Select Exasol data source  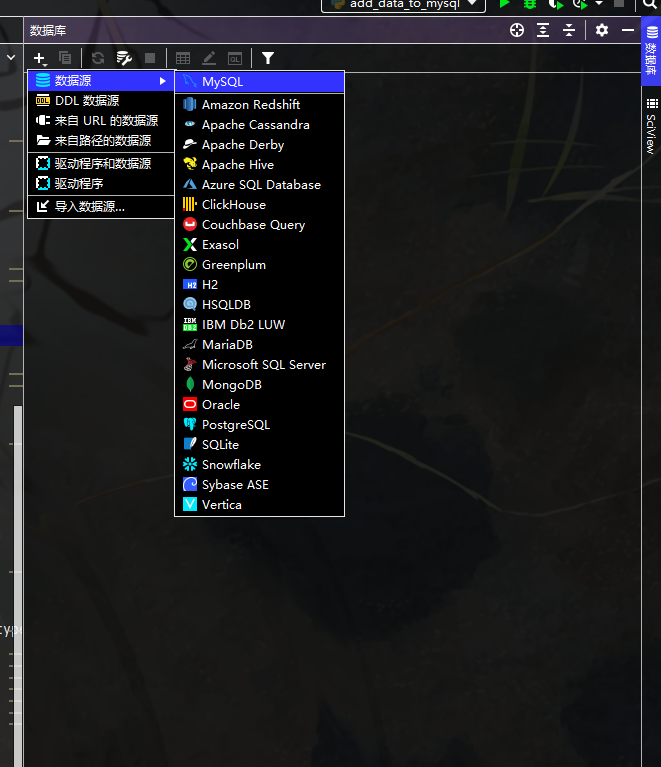259,245
